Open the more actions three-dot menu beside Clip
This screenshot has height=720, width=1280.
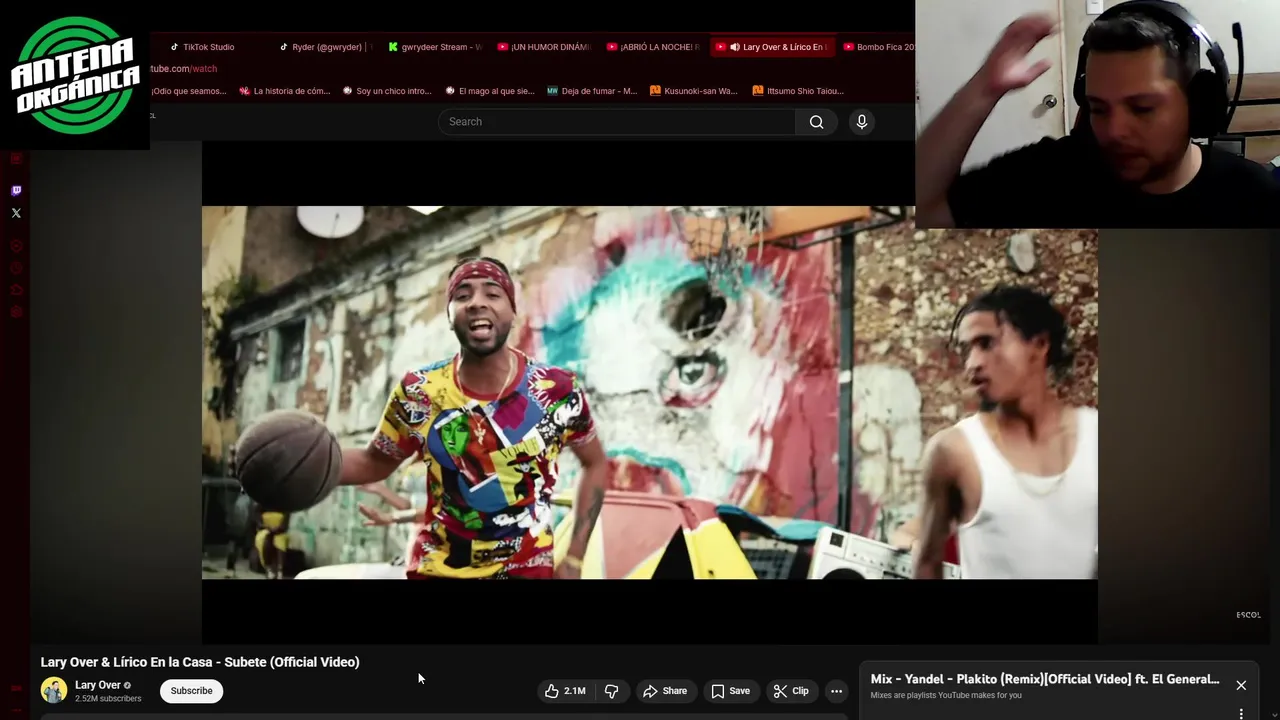click(x=837, y=691)
